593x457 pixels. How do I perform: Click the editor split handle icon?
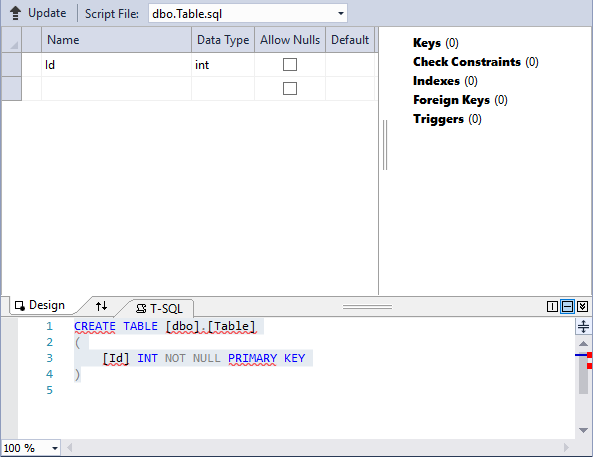click(583, 326)
